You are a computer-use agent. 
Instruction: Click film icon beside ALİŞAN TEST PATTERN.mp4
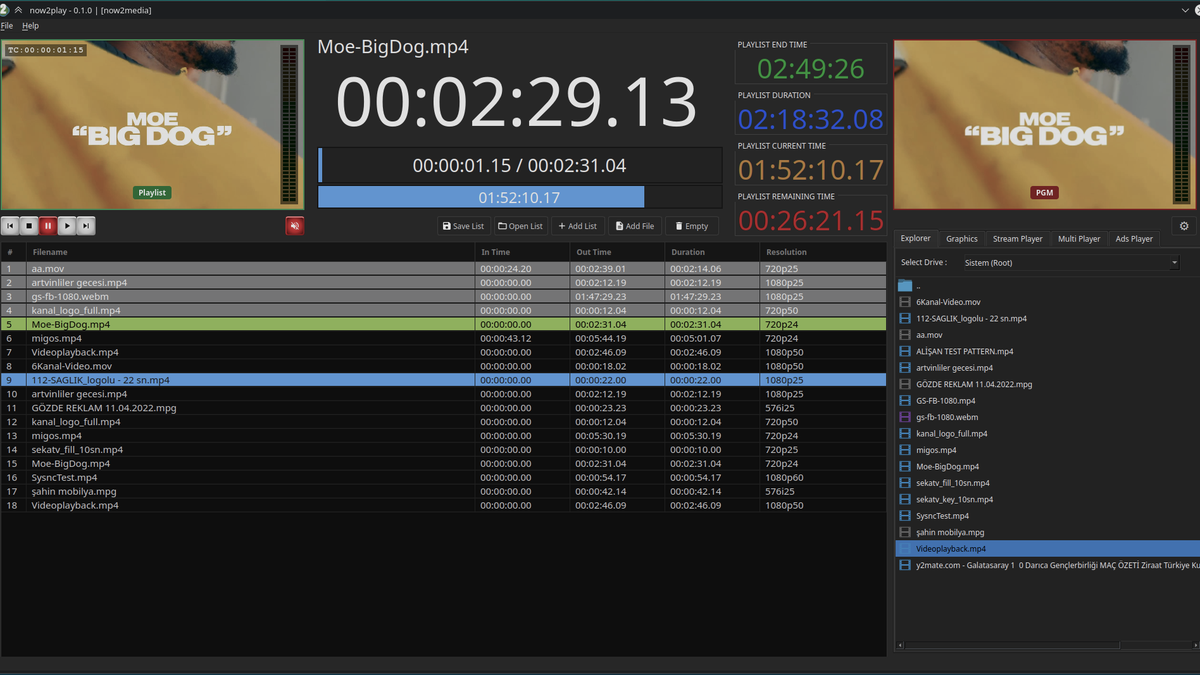[x=905, y=351]
